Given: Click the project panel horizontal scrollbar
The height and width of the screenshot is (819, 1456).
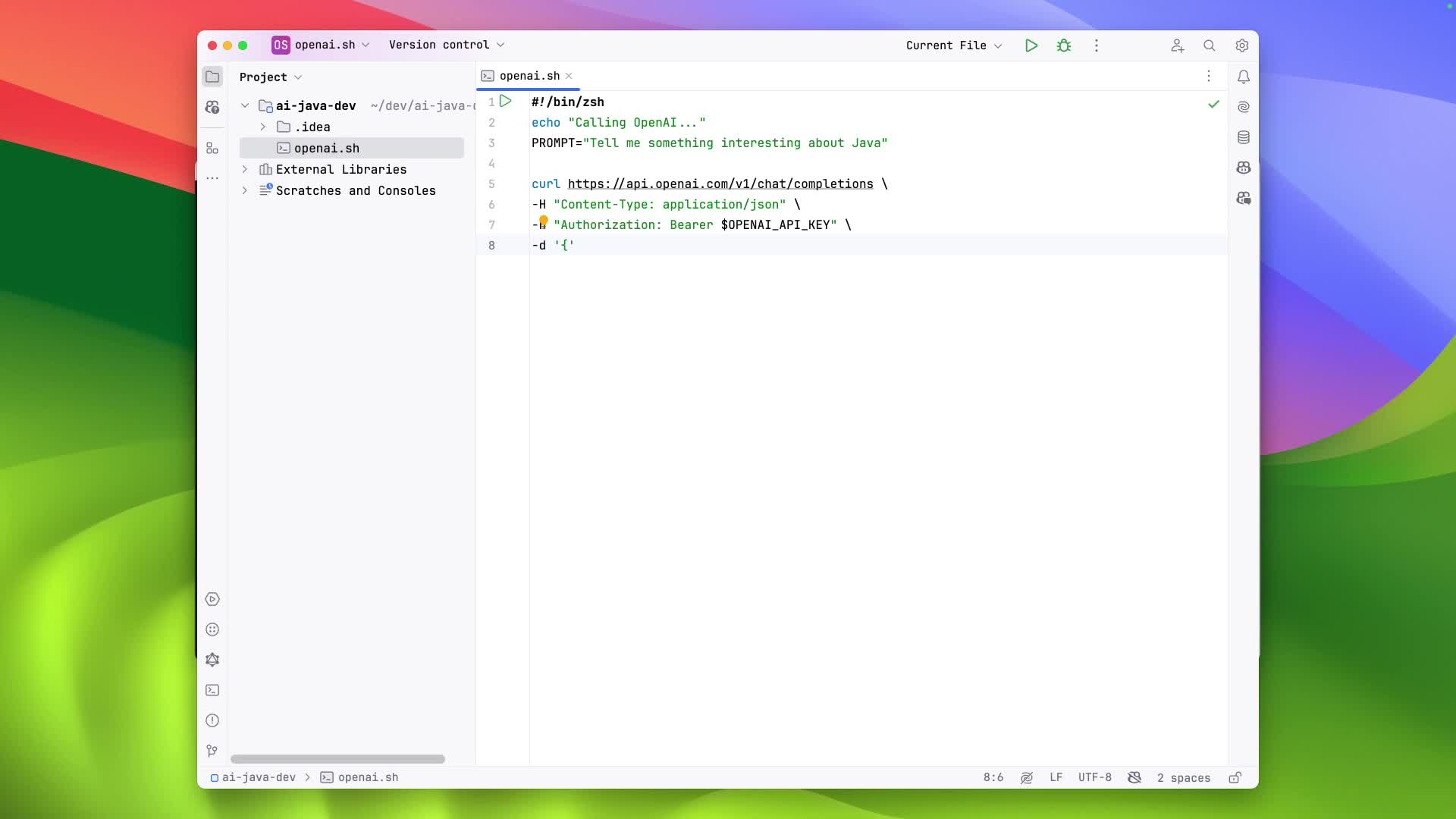Looking at the screenshot, I should (337, 759).
